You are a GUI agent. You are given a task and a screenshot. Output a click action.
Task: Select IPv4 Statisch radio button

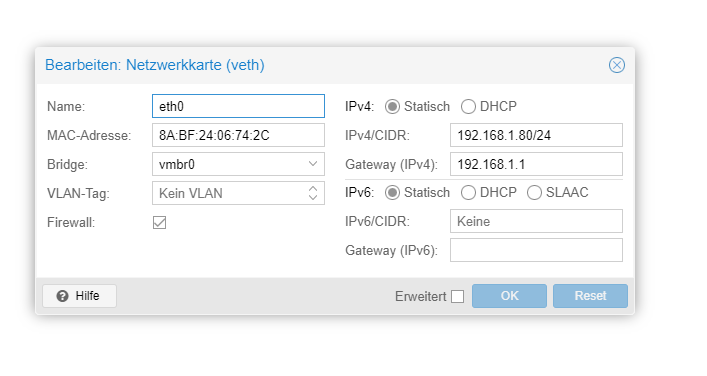coord(392,106)
